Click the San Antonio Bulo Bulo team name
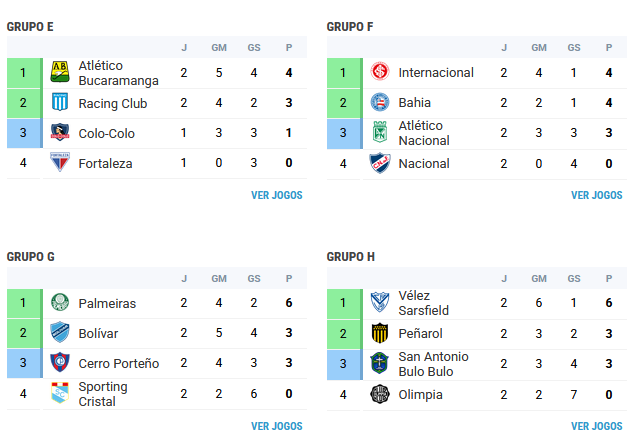This screenshot has width=633, height=443. tap(433, 364)
